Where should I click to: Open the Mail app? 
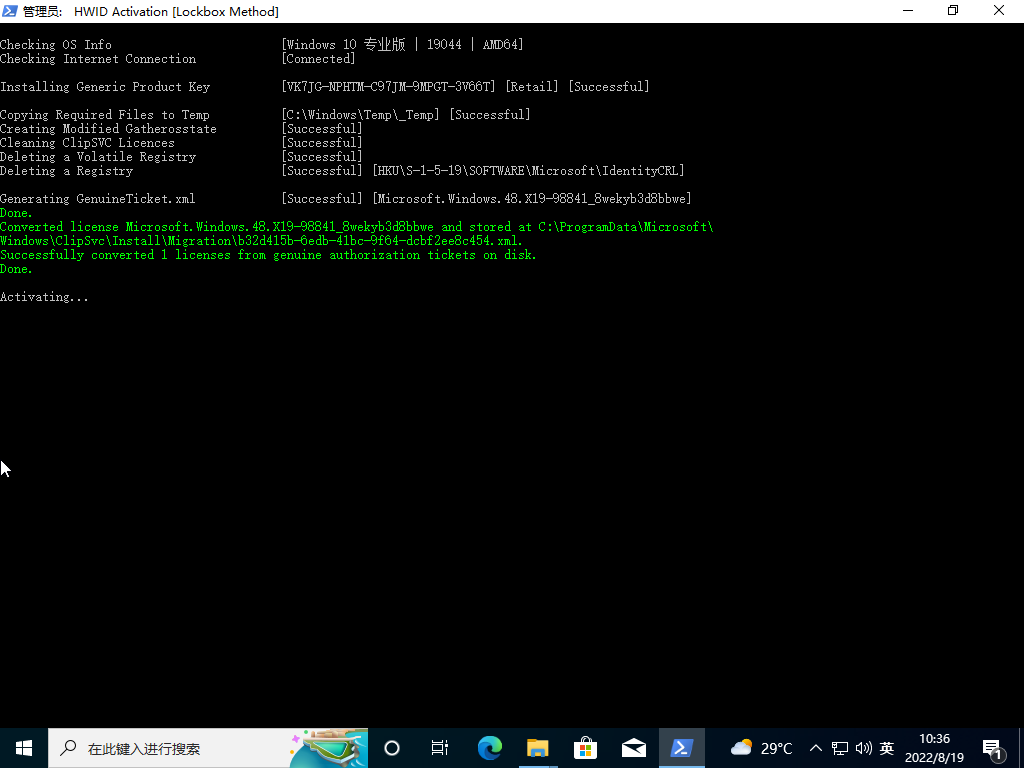tap(633, 747)
